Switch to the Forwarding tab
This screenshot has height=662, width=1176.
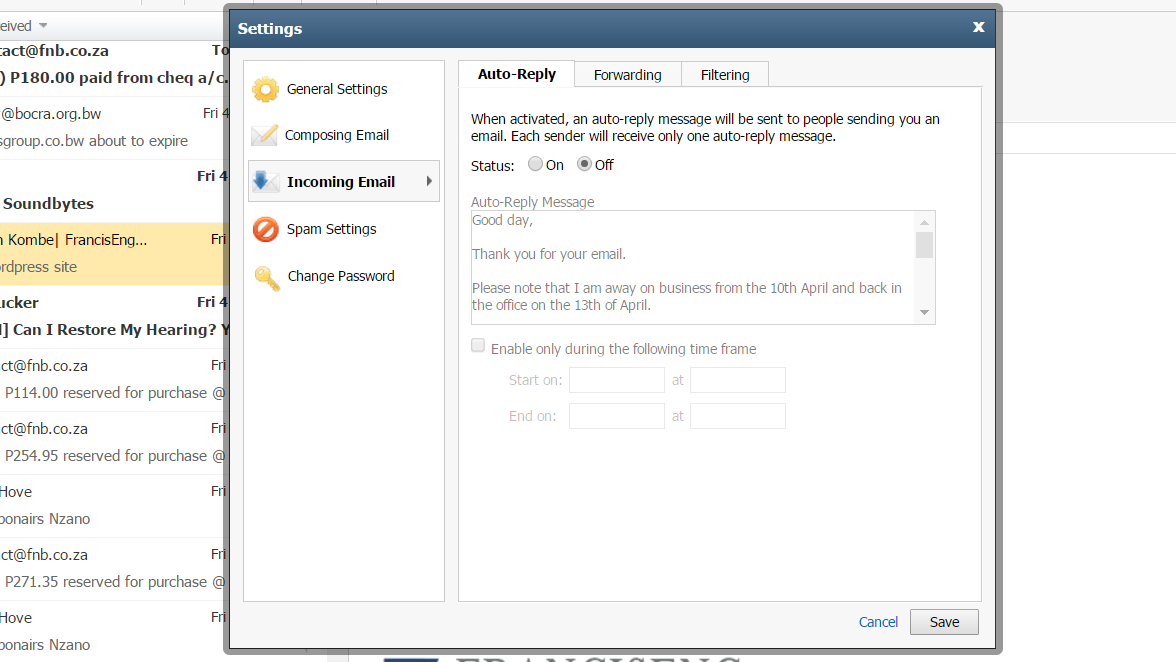[x=628, y=75]
